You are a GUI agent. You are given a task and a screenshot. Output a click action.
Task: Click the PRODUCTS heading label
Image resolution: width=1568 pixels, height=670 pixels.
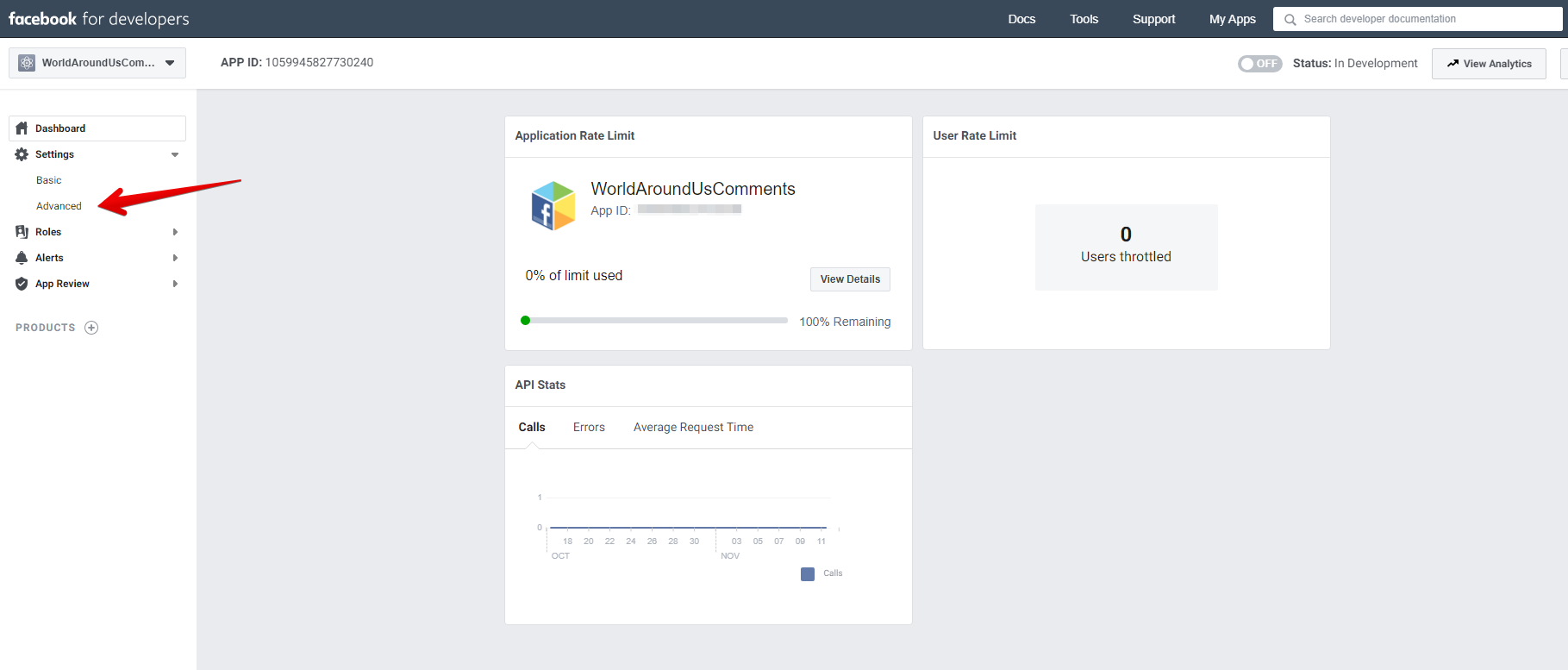[x=46, y=328]
